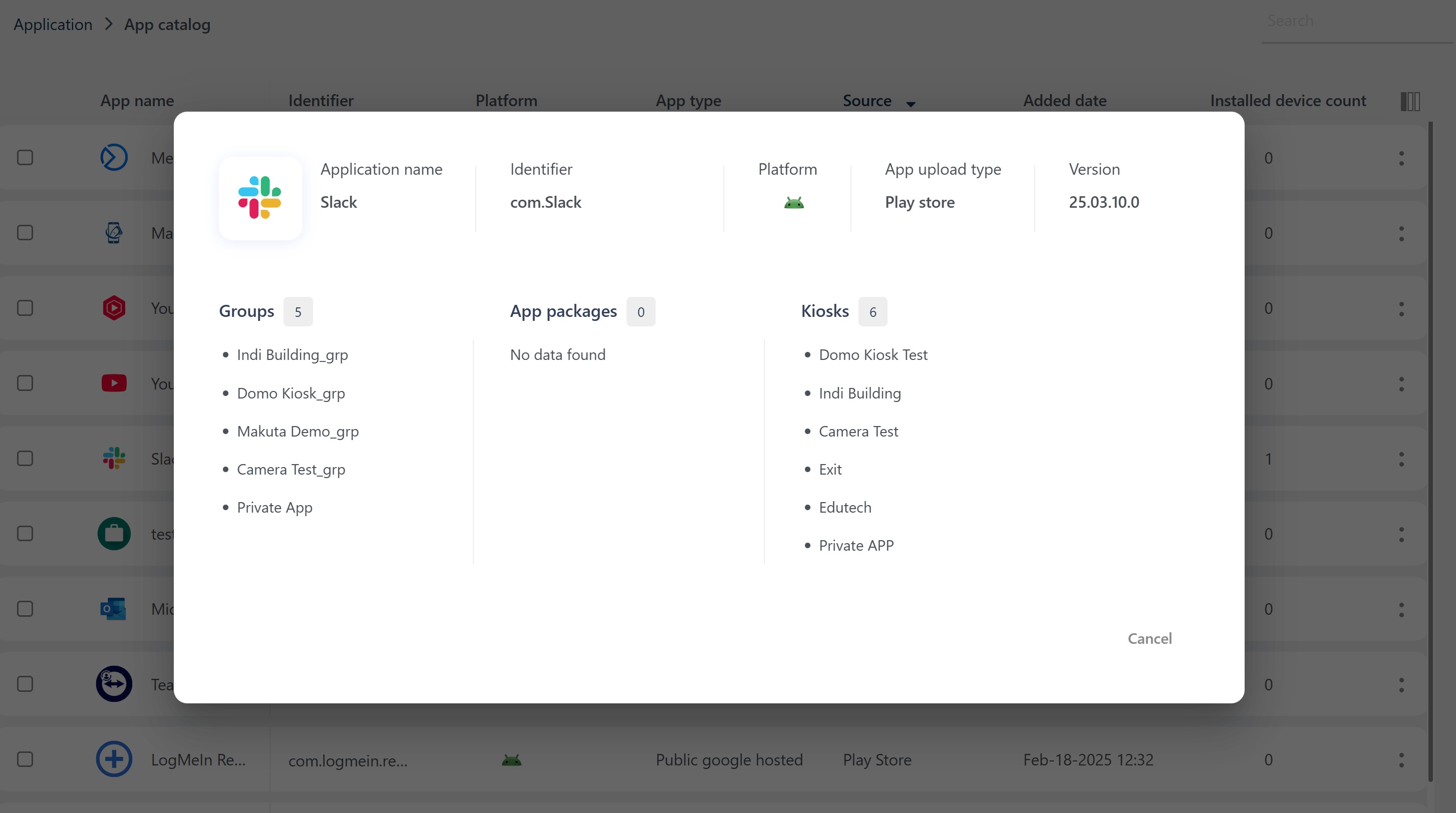Click the Slack logo in dialog
1456x813 pixels.
point(260,198)
